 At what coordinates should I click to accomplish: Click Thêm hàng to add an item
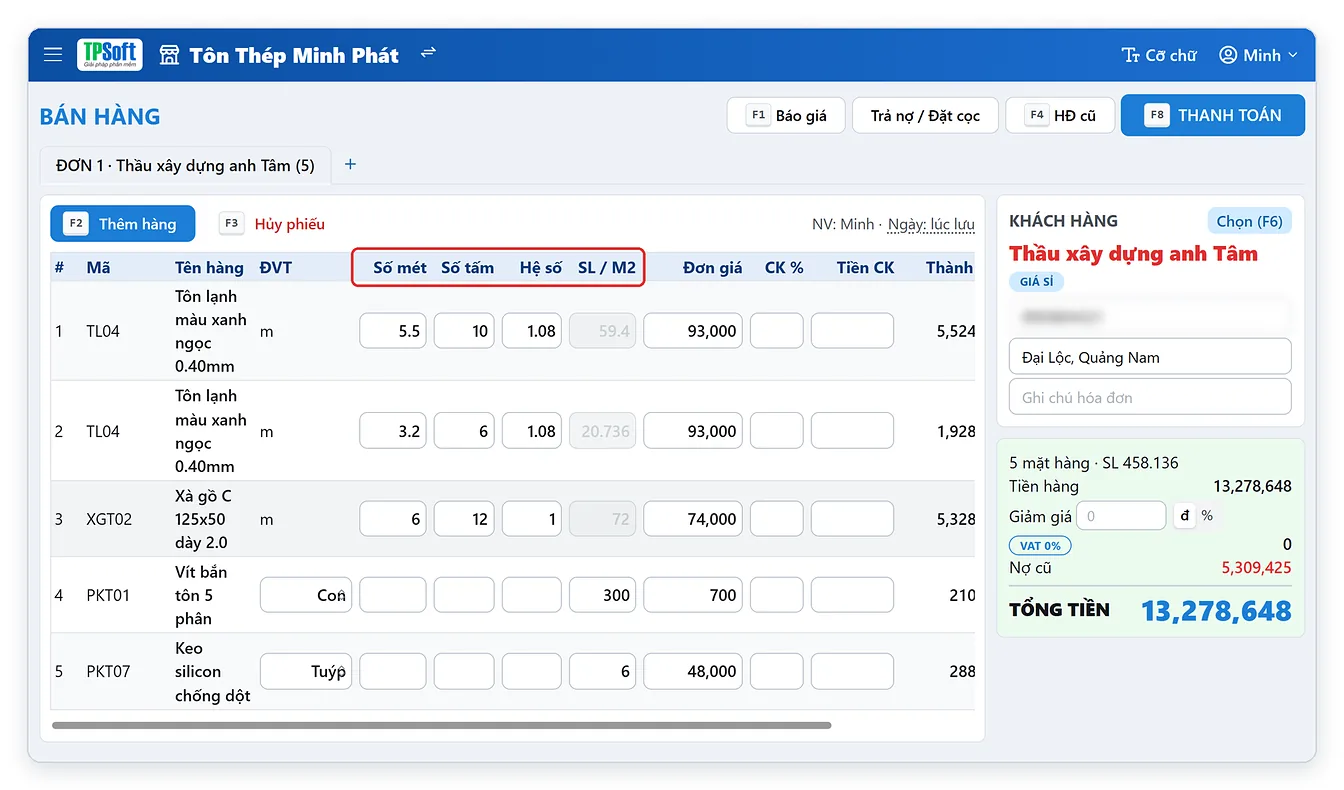(123, 224)
